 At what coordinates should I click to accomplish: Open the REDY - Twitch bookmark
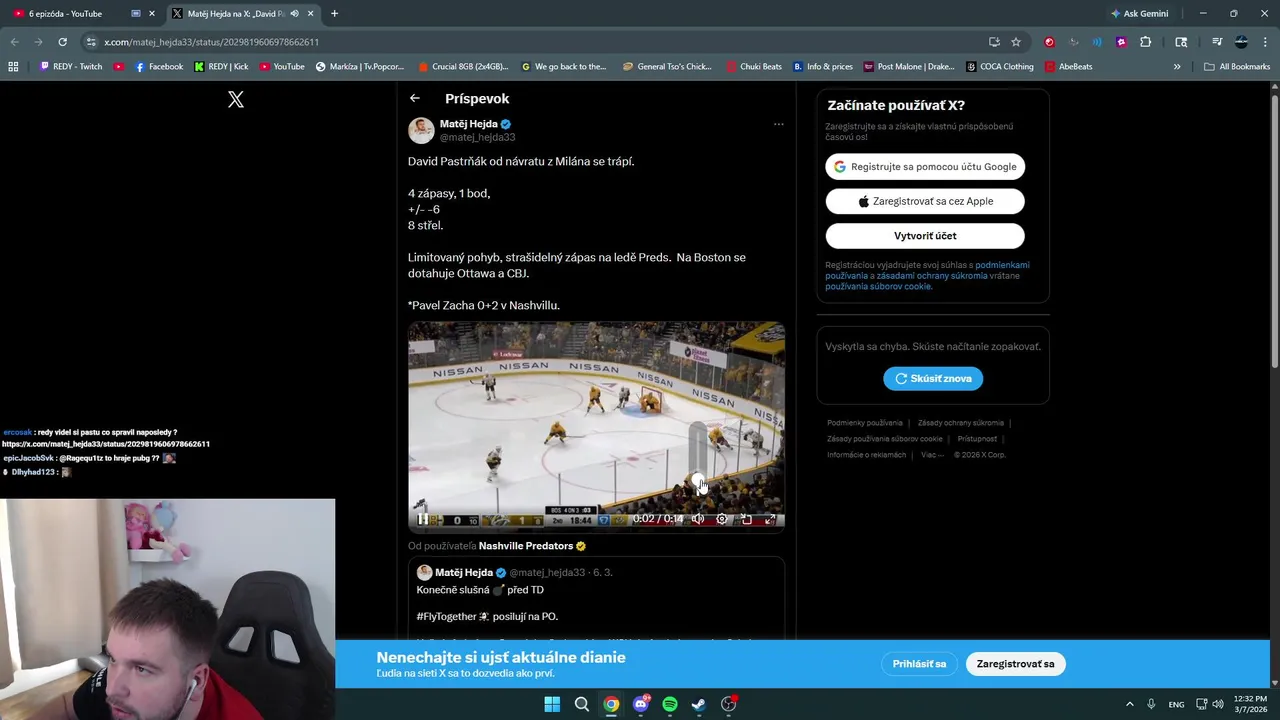pyautogui.click(x=71, y=67)
